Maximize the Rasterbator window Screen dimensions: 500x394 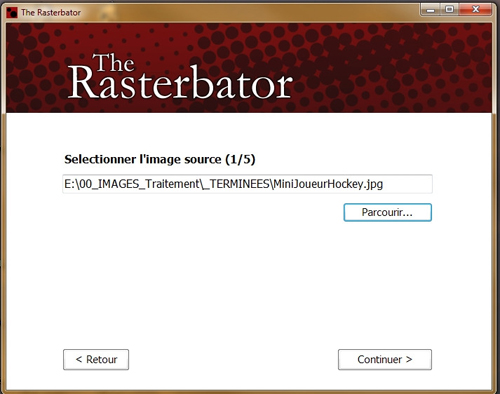point(450,10)
